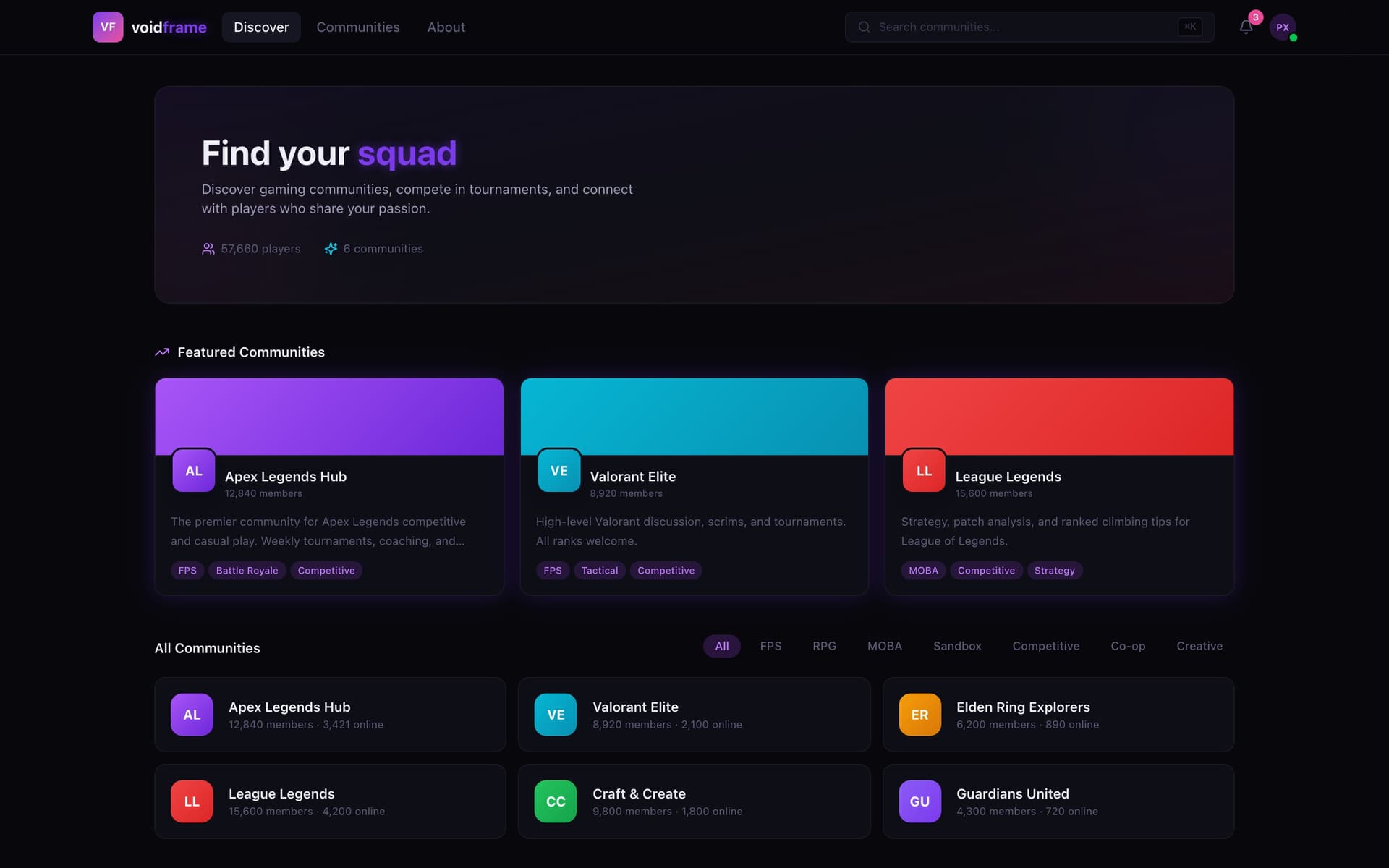Click the 'Featured Communities' heading text
The width and height of the screenshot is (1389, 868).
(251, 352)
